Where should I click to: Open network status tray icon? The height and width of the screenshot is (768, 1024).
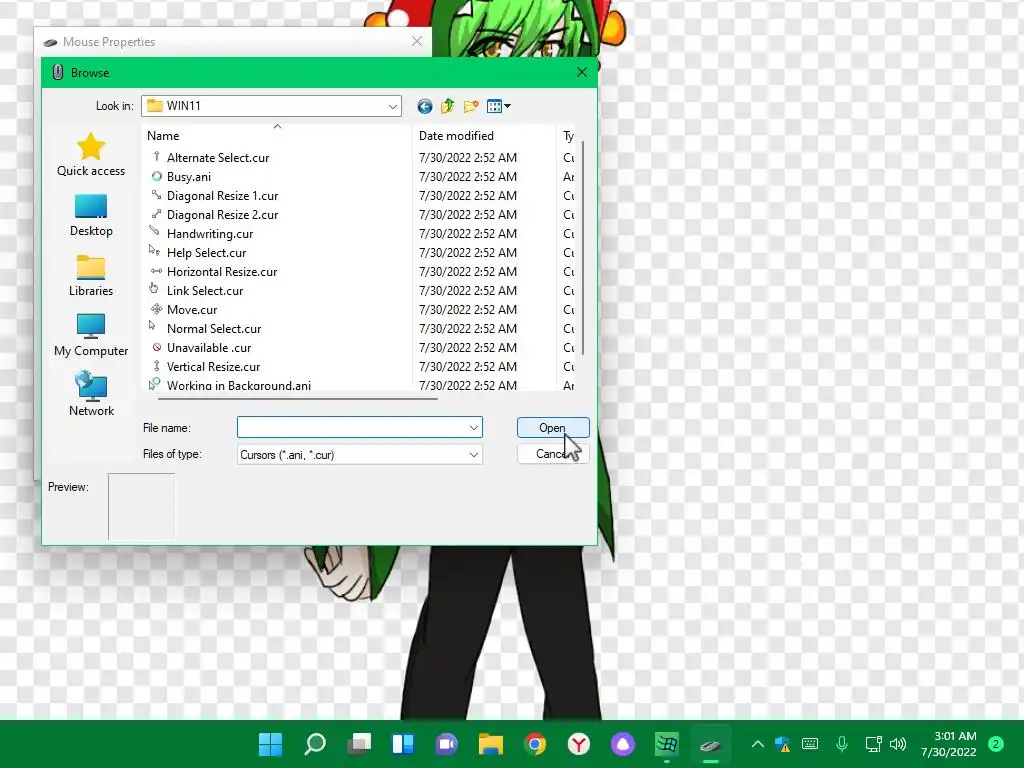click(x=873, y=744)
